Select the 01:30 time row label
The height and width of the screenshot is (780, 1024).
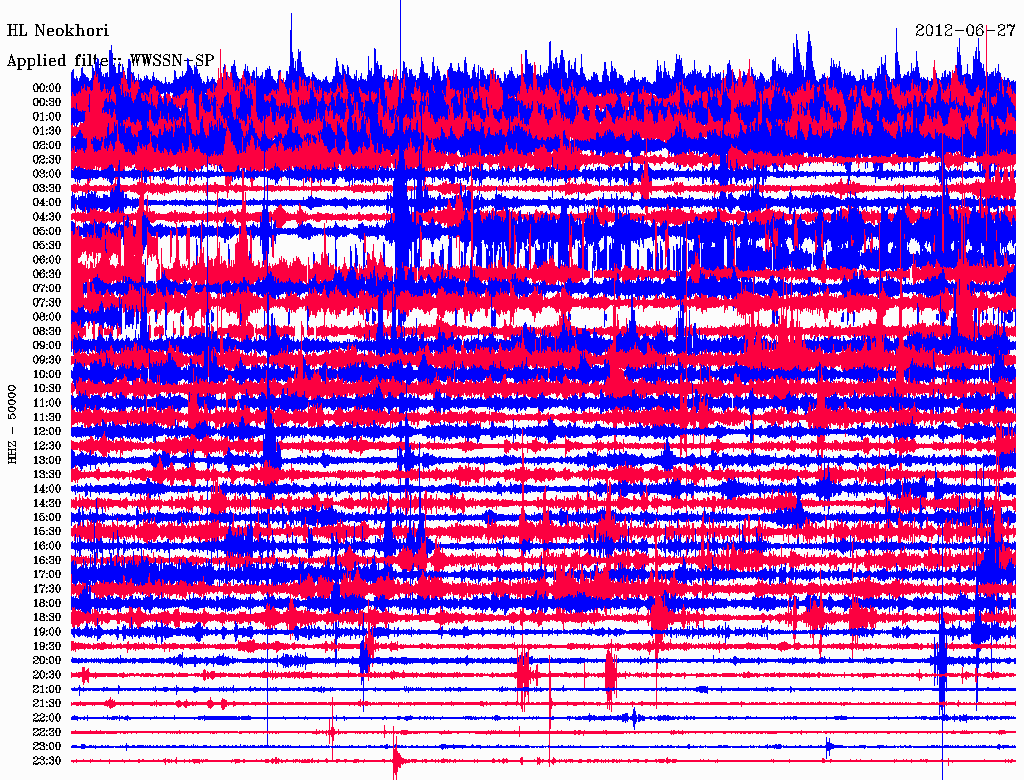pyautogui.click(x=47, y=131)
